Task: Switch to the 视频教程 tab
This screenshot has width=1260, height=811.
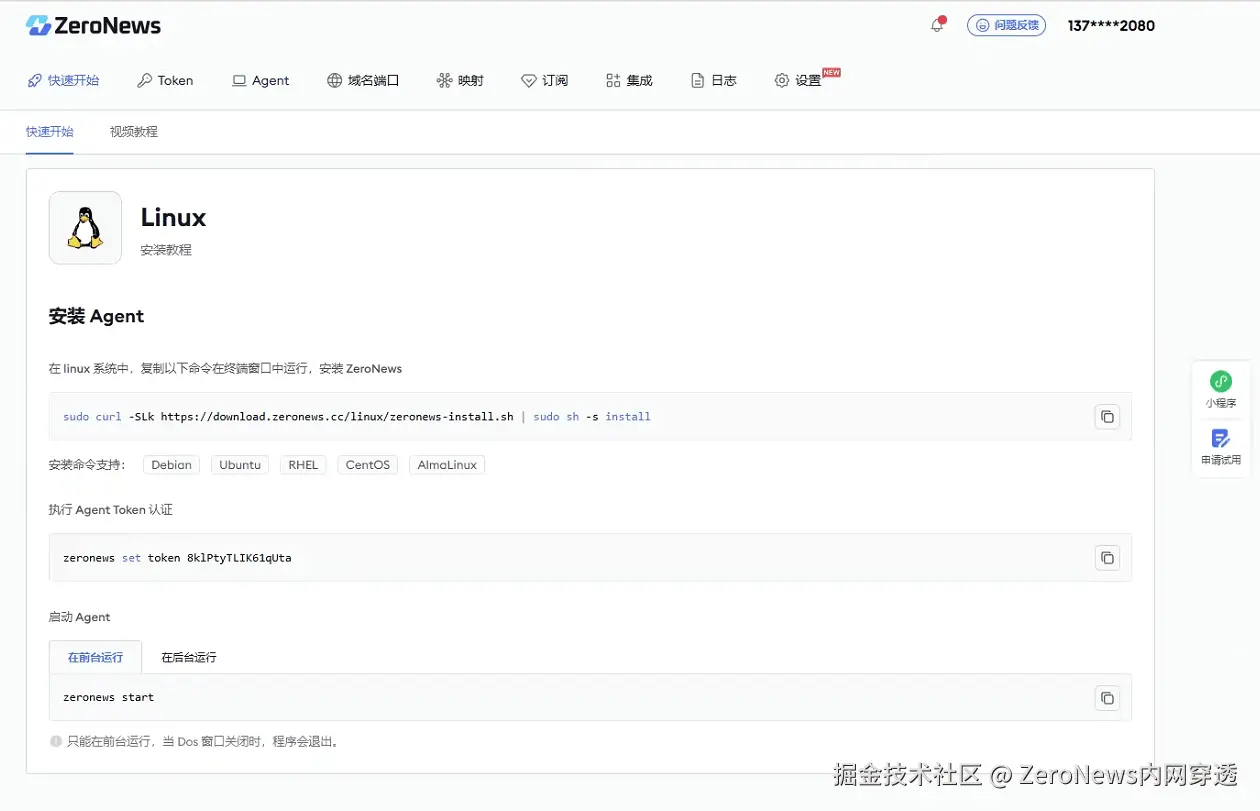Action: tap(134, 132)
